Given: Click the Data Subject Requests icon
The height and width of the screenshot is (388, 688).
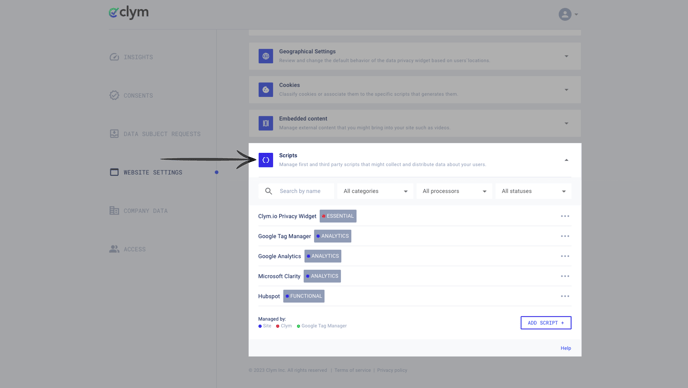Looking at the screenshot, I should (x=114, y=134).
